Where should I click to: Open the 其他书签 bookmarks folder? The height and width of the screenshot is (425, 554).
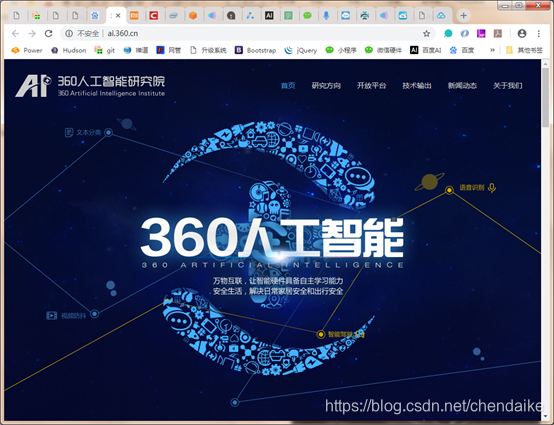tap(524, 50)
